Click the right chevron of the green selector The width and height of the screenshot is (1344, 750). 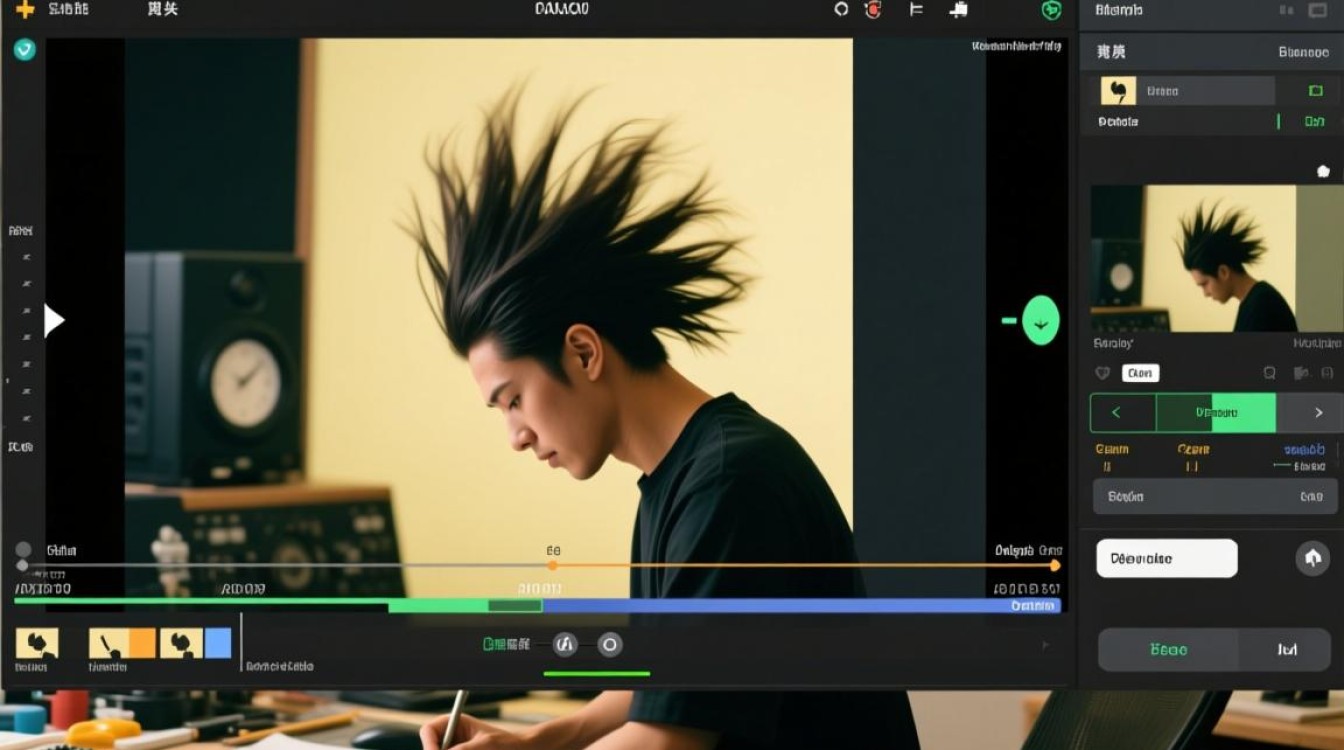(x=1318, y=413)
